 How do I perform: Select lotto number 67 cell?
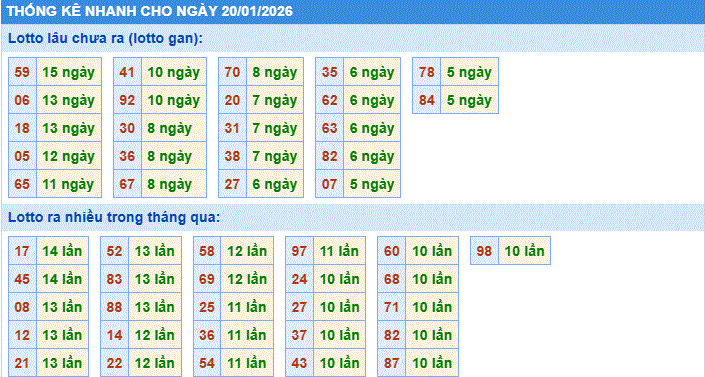click(x=127, y=184)
